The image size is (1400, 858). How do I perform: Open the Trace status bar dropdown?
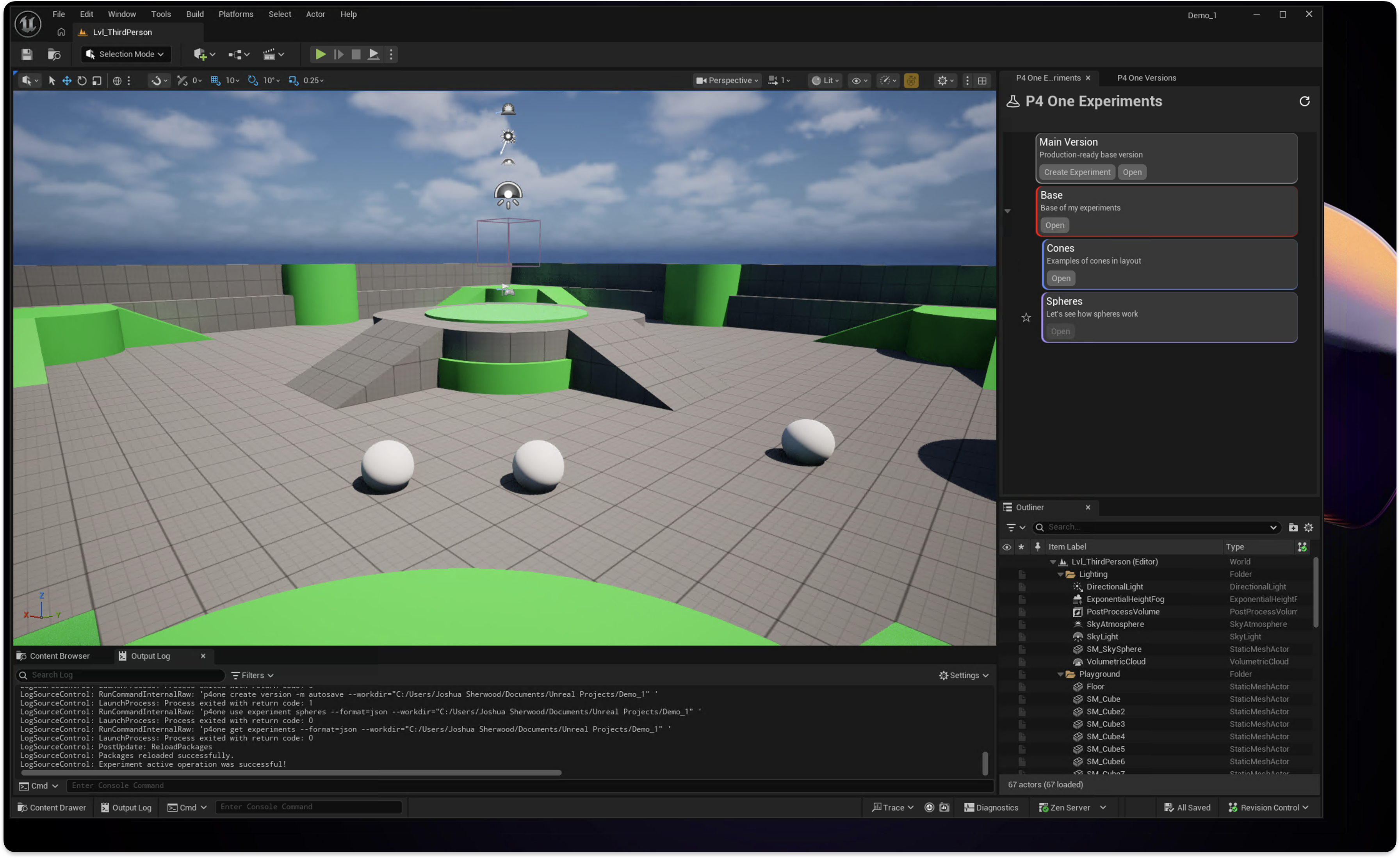coord(892,807)
